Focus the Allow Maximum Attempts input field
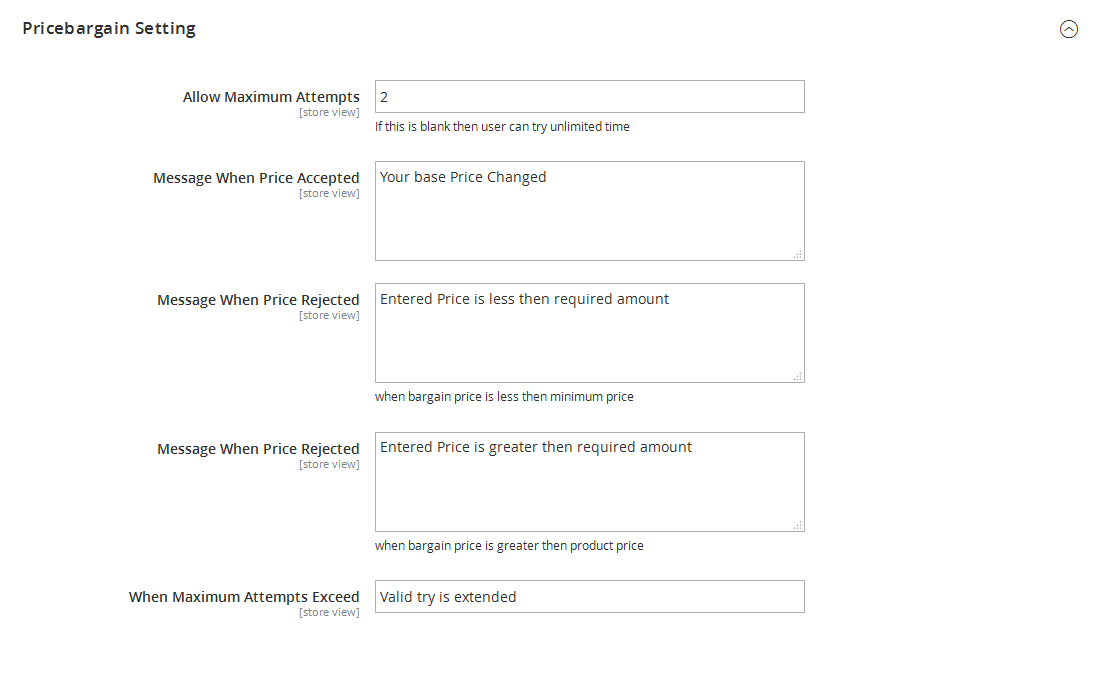 [x=589, y=97]
